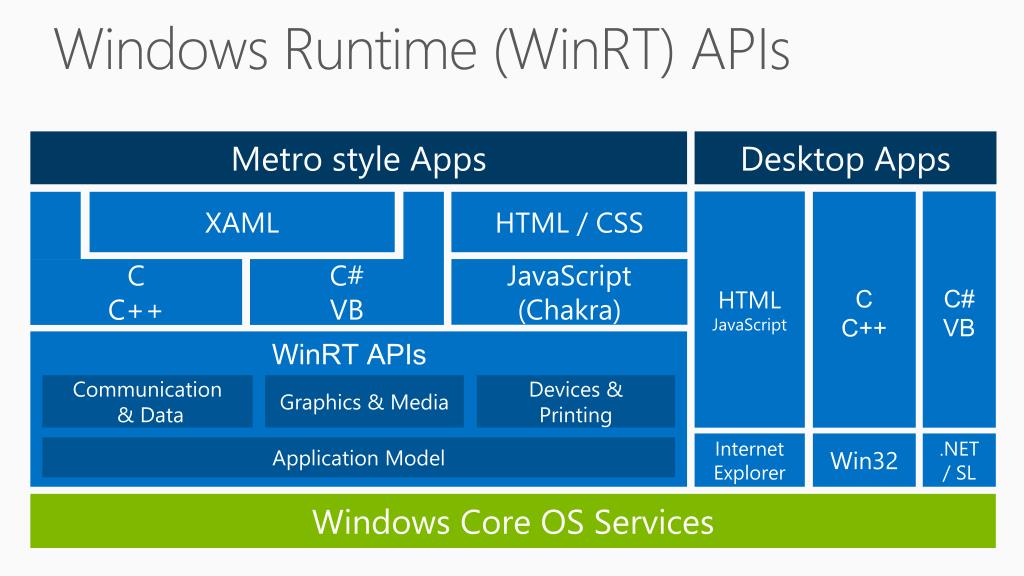Image resolution: width=1024 pixels, height=576 pixels.
Task: Select the Desktop Apps header block
Action: [845, 158]
